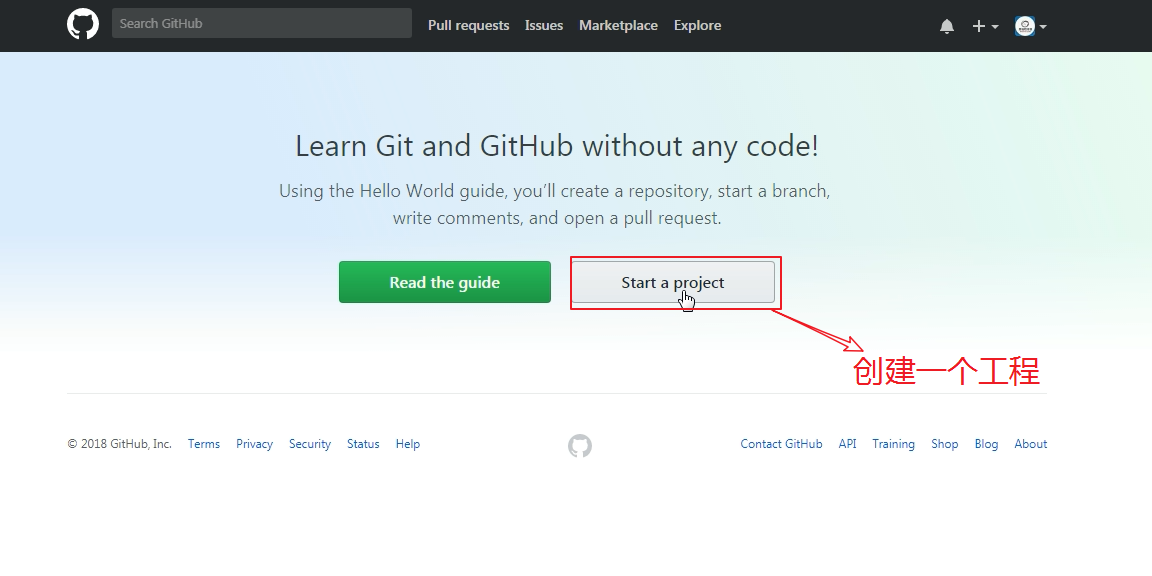
Task: Expand the plus create-new dropdown
Action: [985, 26]
